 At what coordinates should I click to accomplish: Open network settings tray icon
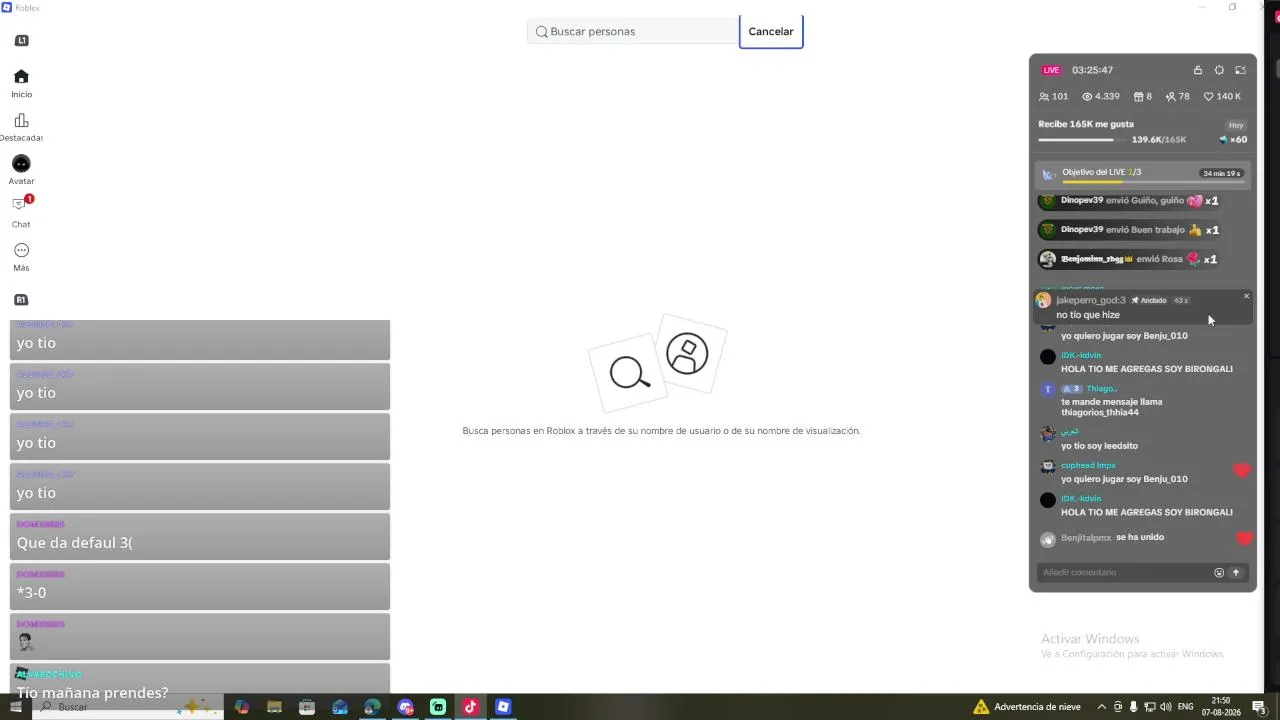coord(1150,707)
